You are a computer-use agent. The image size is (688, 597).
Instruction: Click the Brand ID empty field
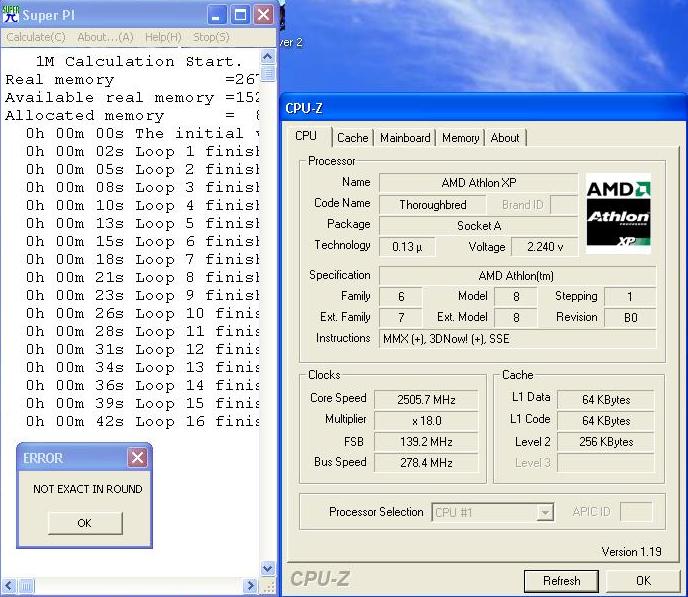[x=564, y=205]
